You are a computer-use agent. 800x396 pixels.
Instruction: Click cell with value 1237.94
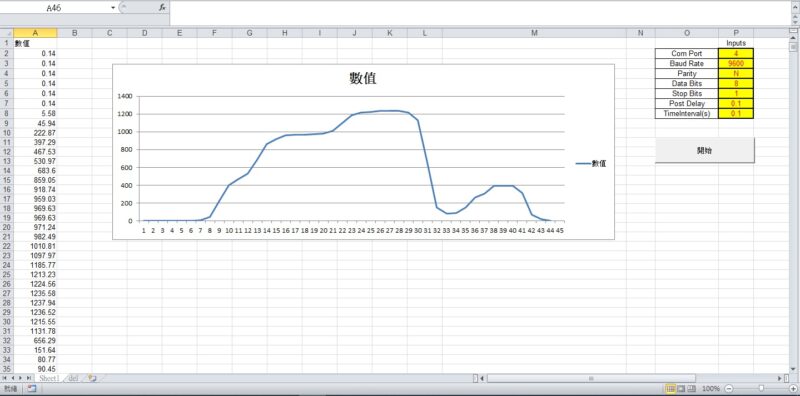tap(35, 303)
